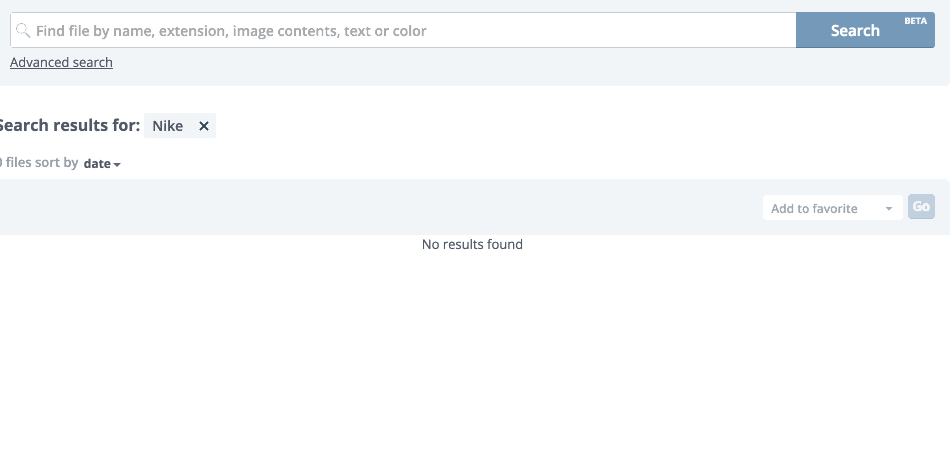This screenshot has width=952, height=466.
Task: Click the BETA badge on Search button
Action: [915, 21]
